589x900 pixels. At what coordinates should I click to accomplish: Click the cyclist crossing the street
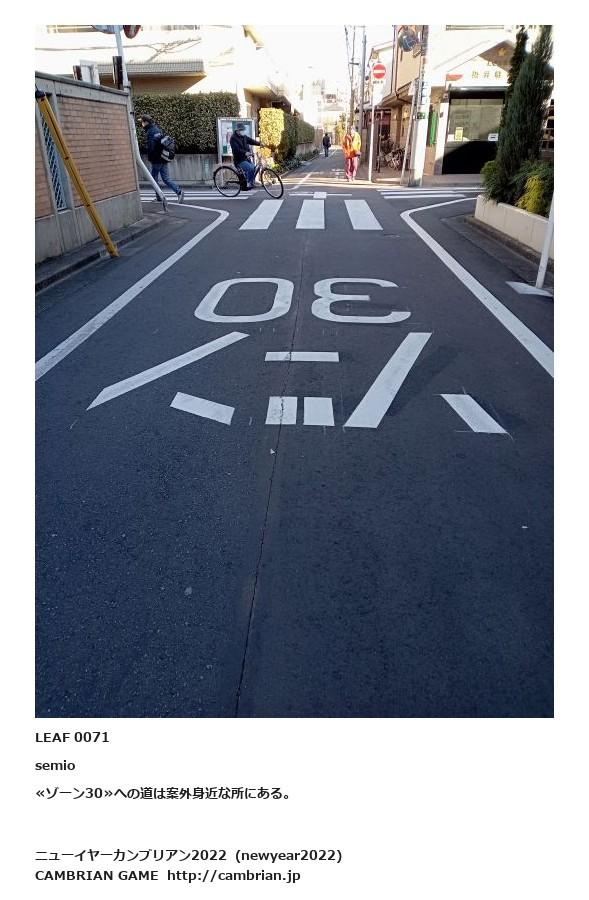pyautogui.click(x=247, y=162)
